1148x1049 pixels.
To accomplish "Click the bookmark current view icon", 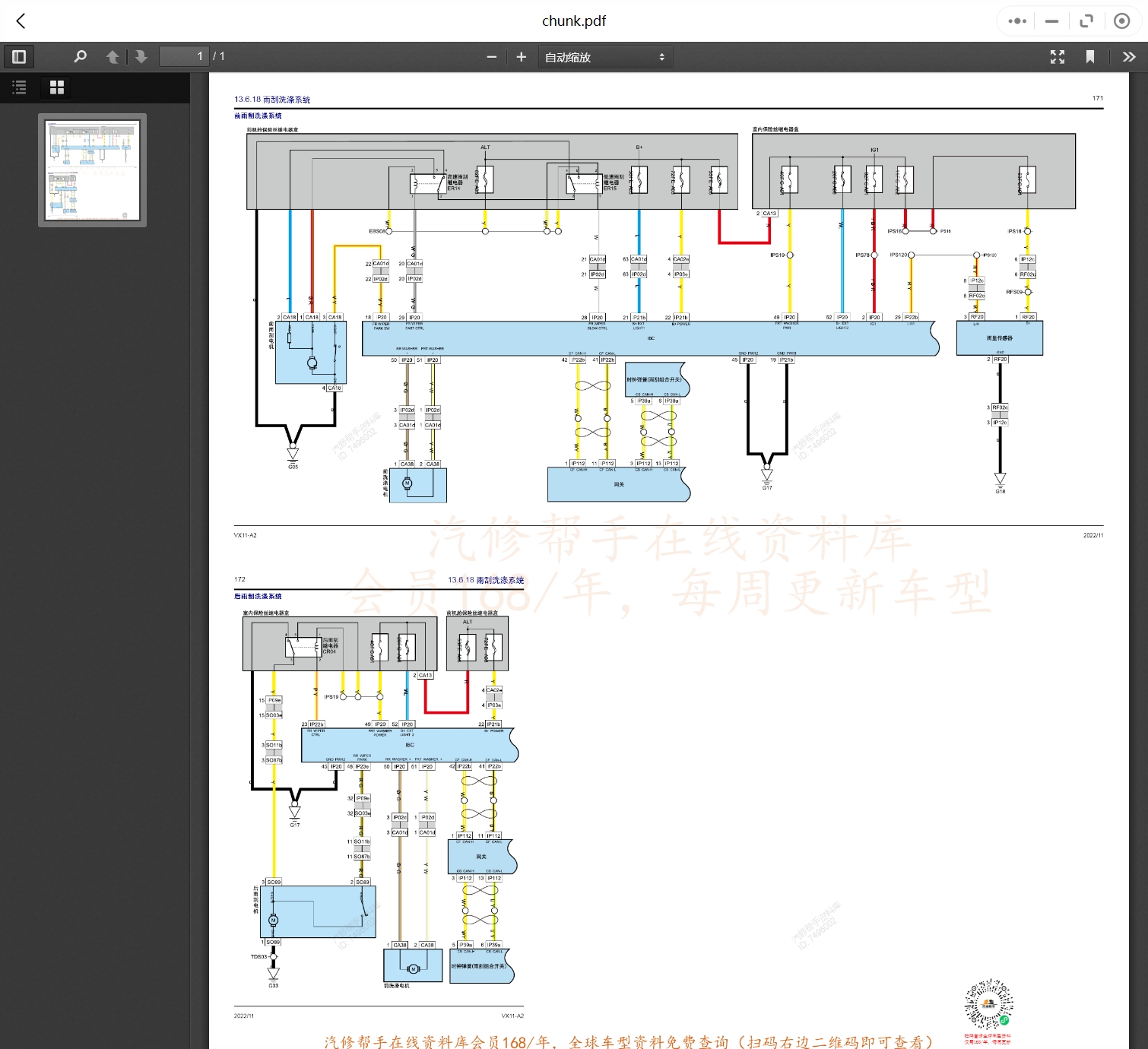I will pos(1089,57).
